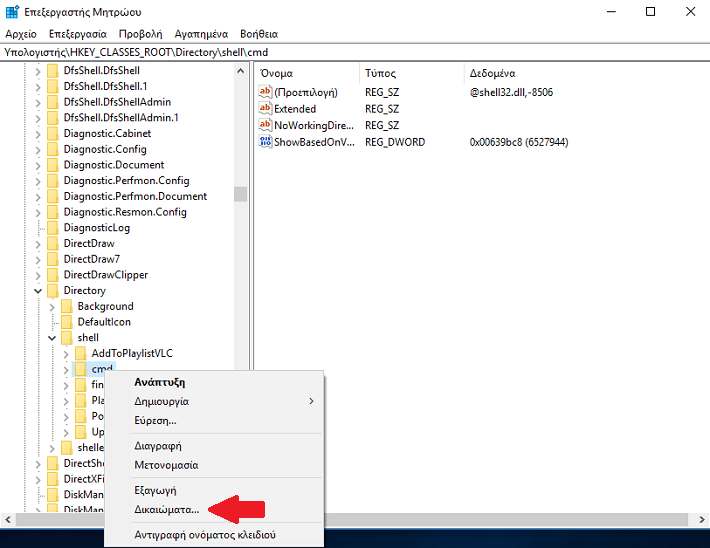Open the Αρχείο menu
The width and height of the screenshot is (710, 548).
(x=21, y=34)
